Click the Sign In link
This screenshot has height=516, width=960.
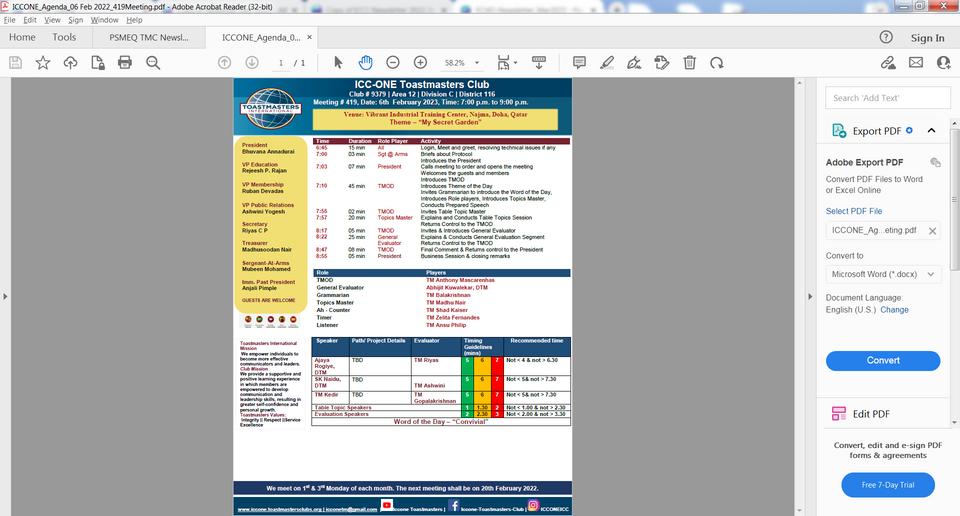pos(927,38)
